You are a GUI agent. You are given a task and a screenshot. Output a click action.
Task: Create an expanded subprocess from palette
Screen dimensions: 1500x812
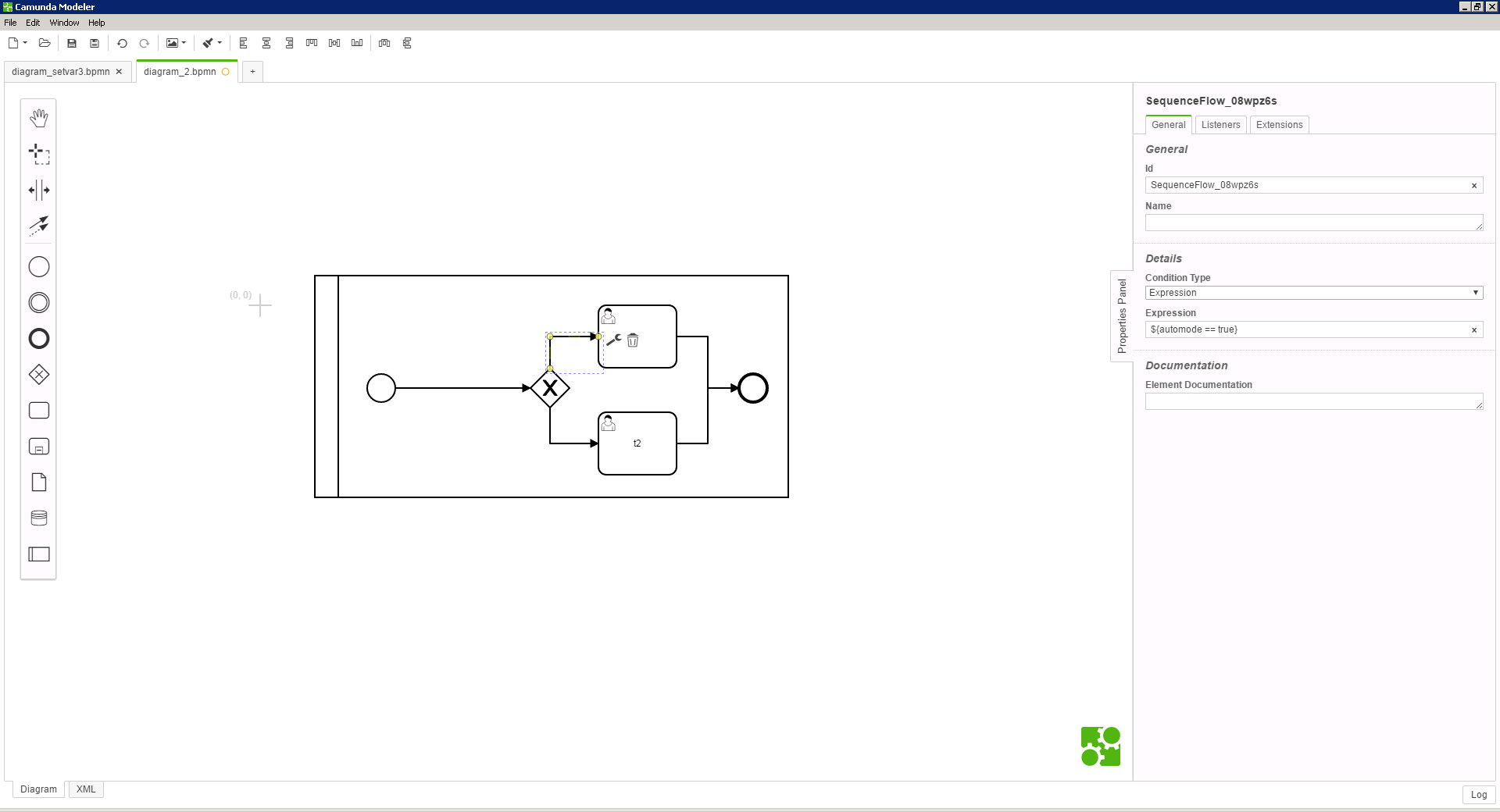point(39,447)
